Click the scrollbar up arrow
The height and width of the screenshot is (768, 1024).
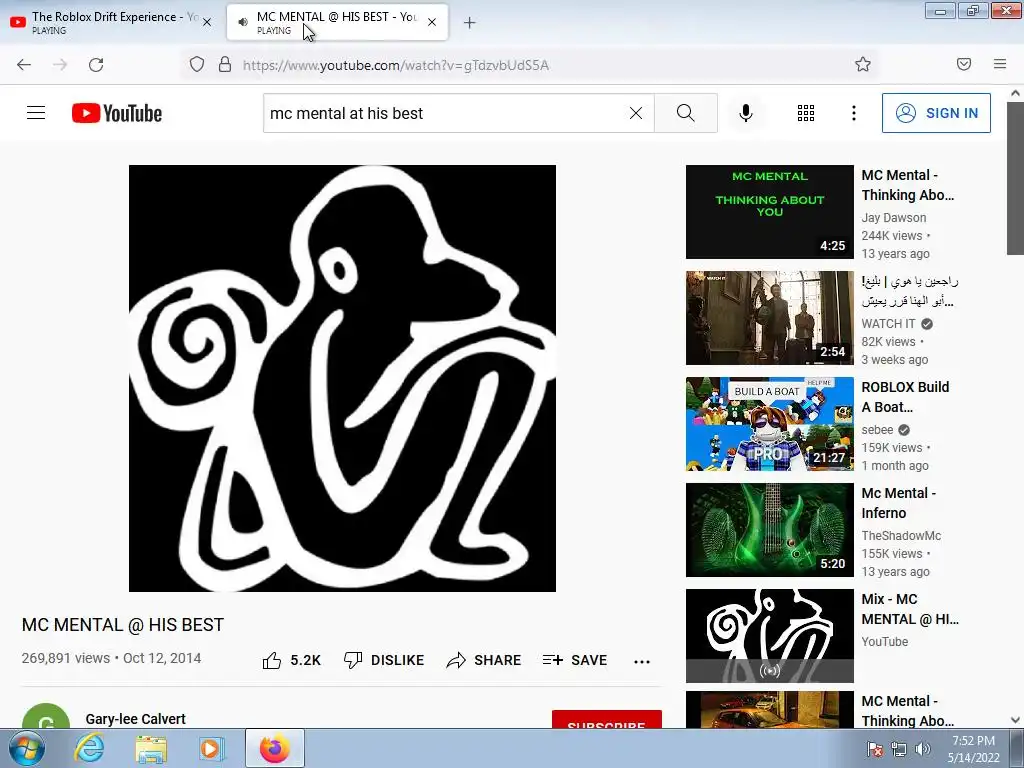tap(1015, 93)
